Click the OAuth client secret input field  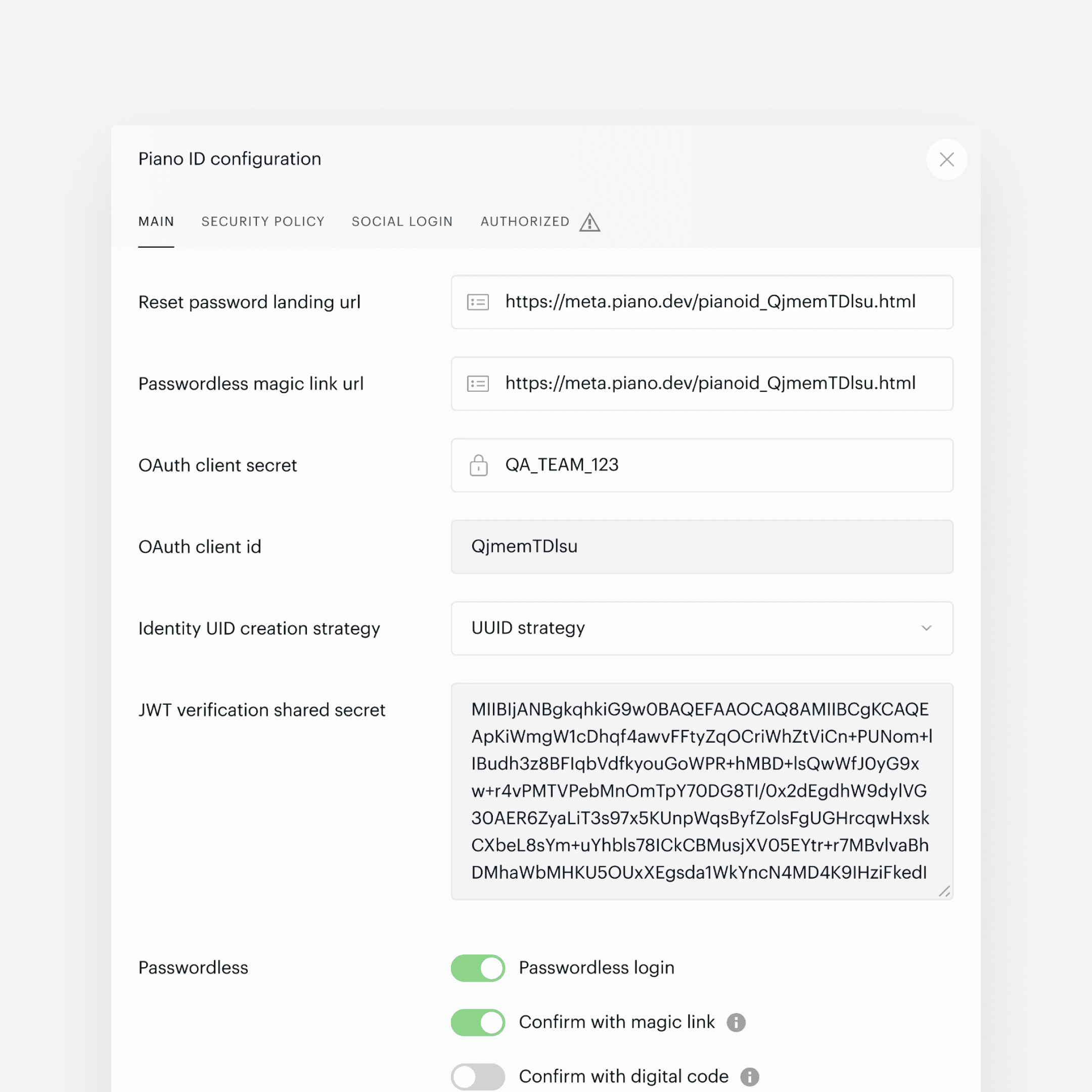pyautogui.click(x=723, y=465)
